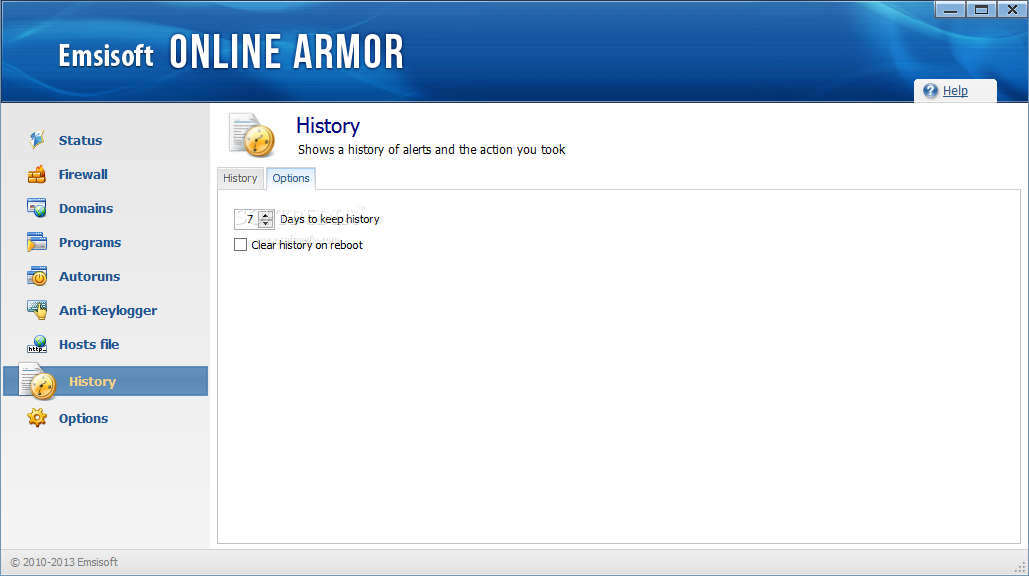1029x576 pixels.
Task: Click the Options gear icon
Action: [x=37, y=418]
